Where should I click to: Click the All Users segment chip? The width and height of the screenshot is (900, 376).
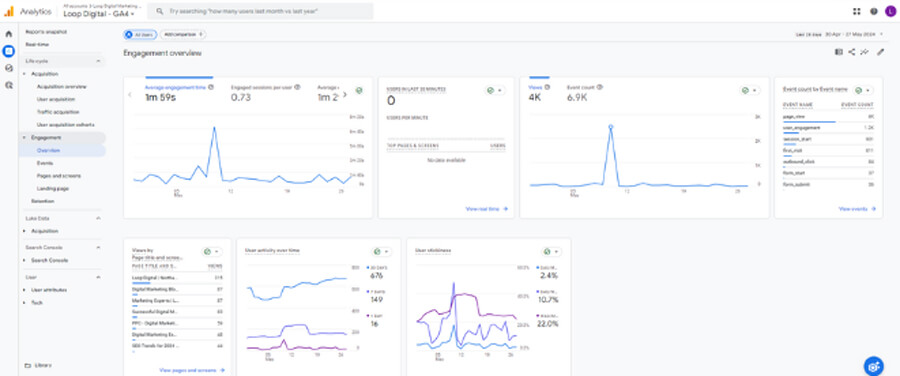(140, 34)
